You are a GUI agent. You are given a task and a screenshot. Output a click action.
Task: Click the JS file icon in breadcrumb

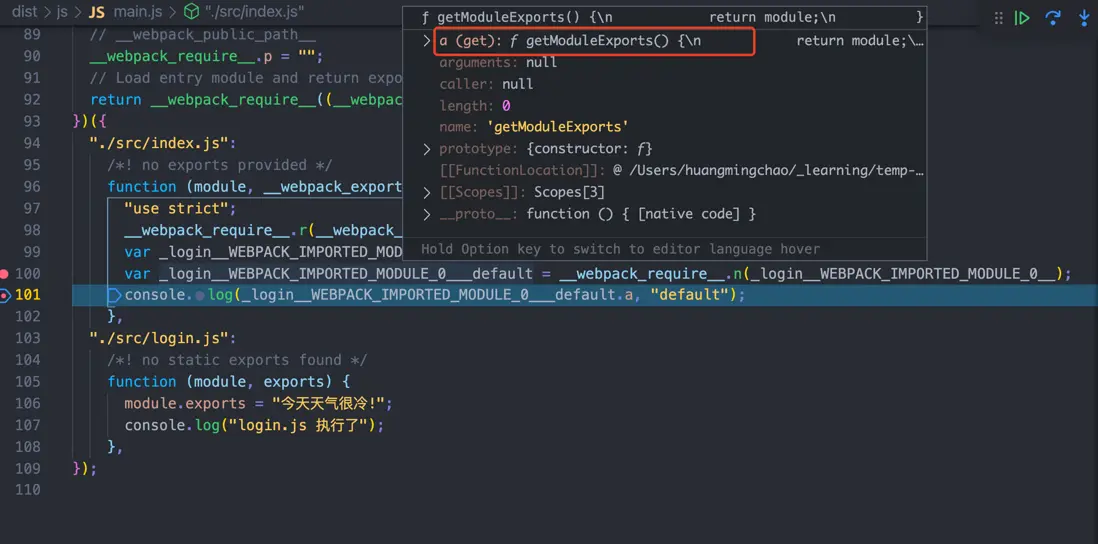[97, 12]
